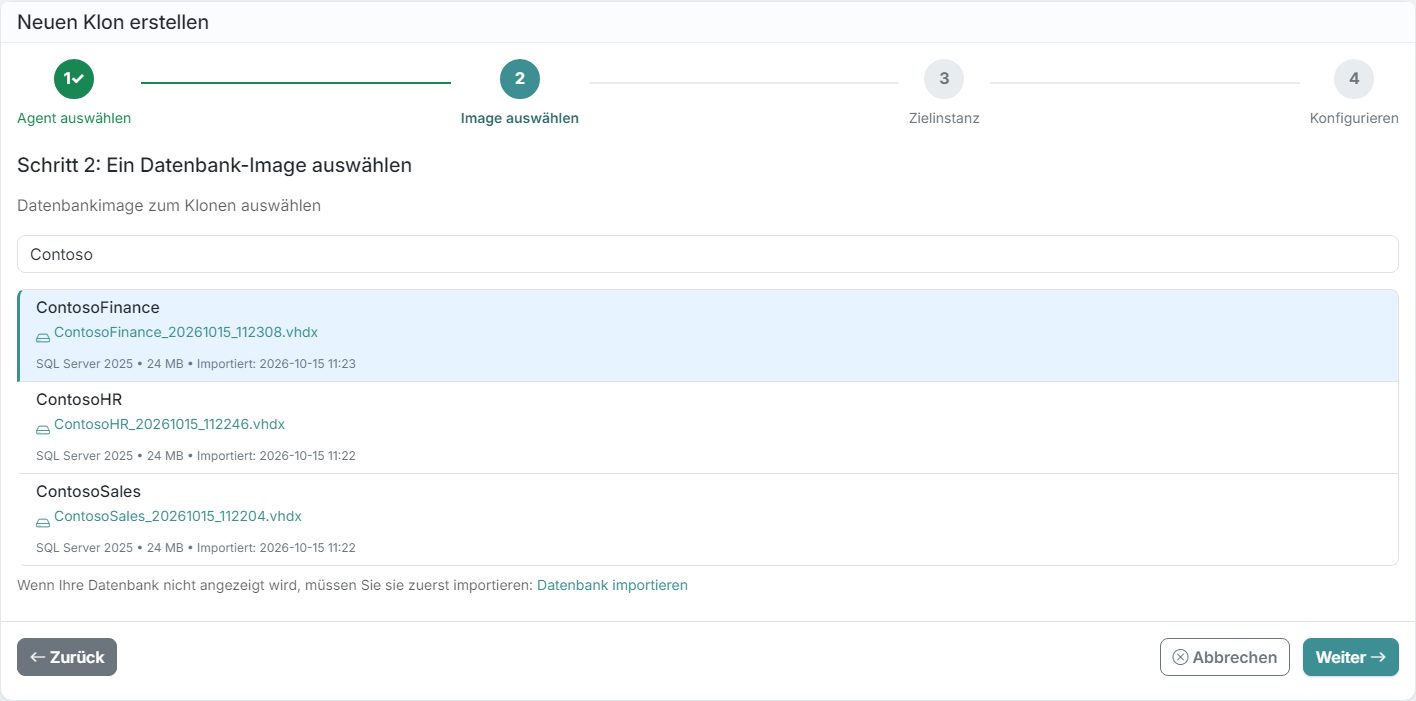This screenshot has width=1416, height=701.
Task: Open ContosoHR_20261015_112246.vhdx file link
Action: [x=169, y=424]
